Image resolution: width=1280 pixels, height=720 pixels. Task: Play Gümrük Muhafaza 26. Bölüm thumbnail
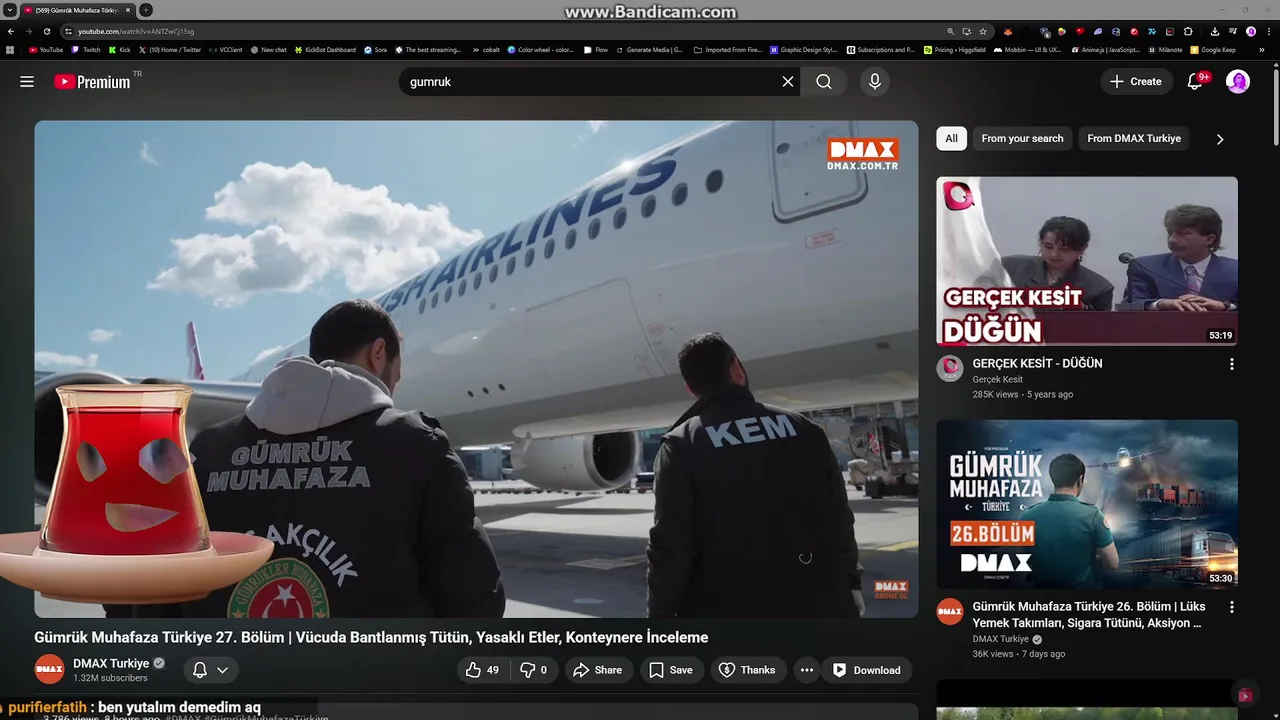point(1087,504)
